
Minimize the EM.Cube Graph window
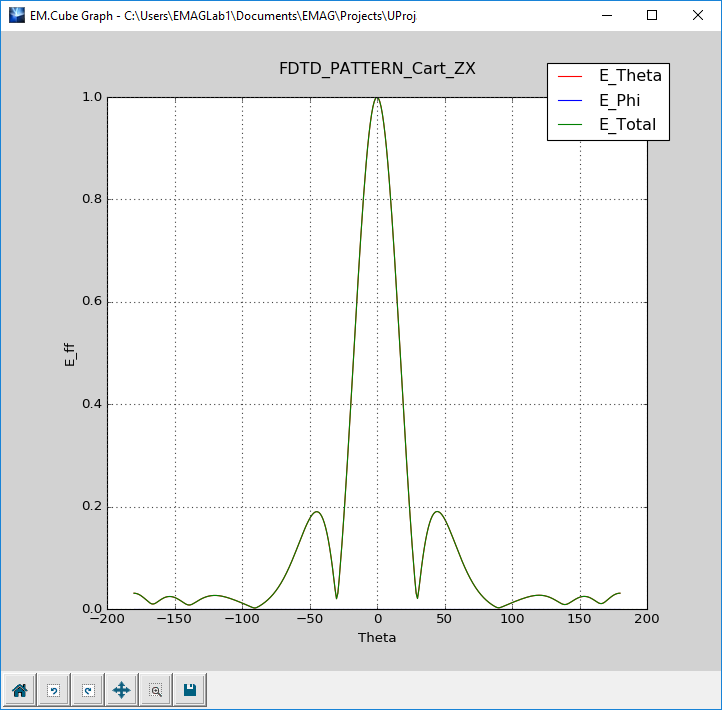606,16
